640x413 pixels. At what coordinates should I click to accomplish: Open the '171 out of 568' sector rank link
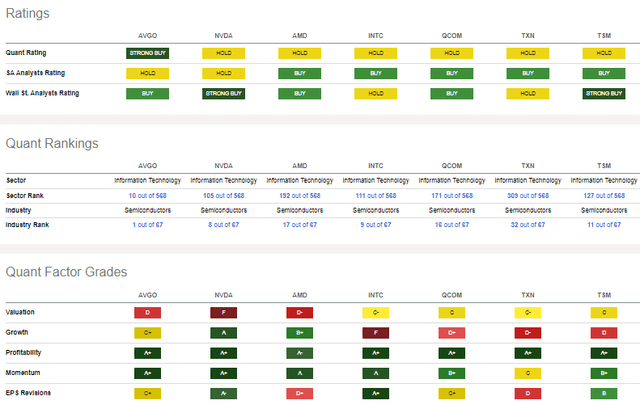(452, 195)
